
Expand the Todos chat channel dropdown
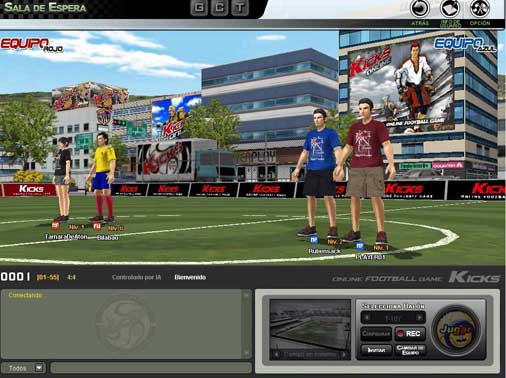(39, 368)
